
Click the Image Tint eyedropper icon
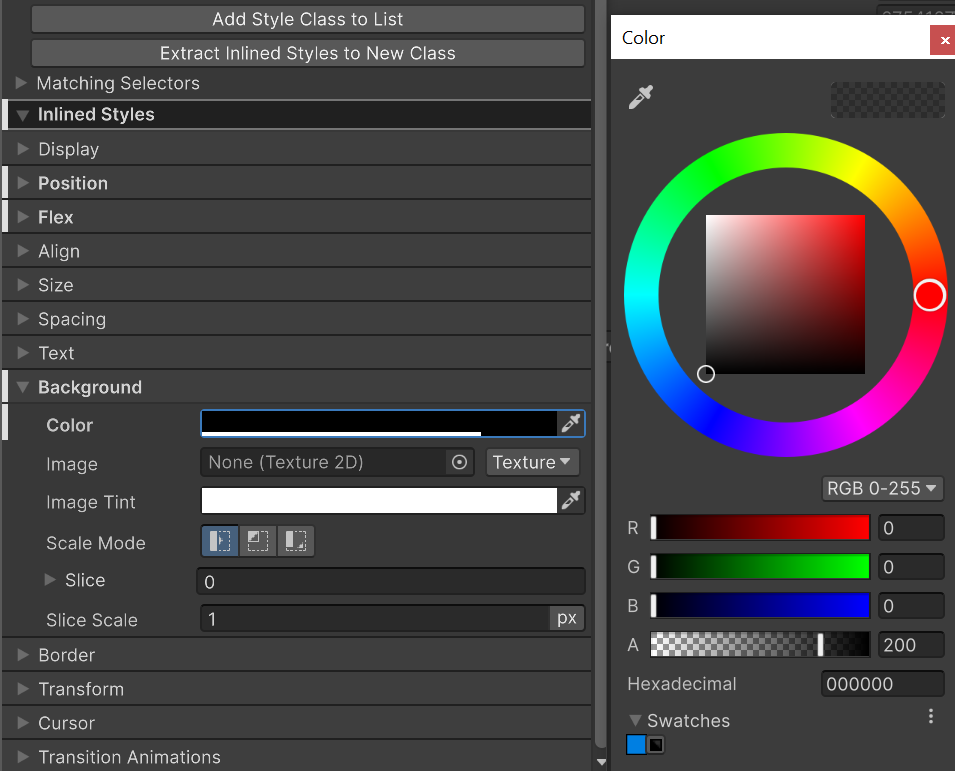[571, 501]
